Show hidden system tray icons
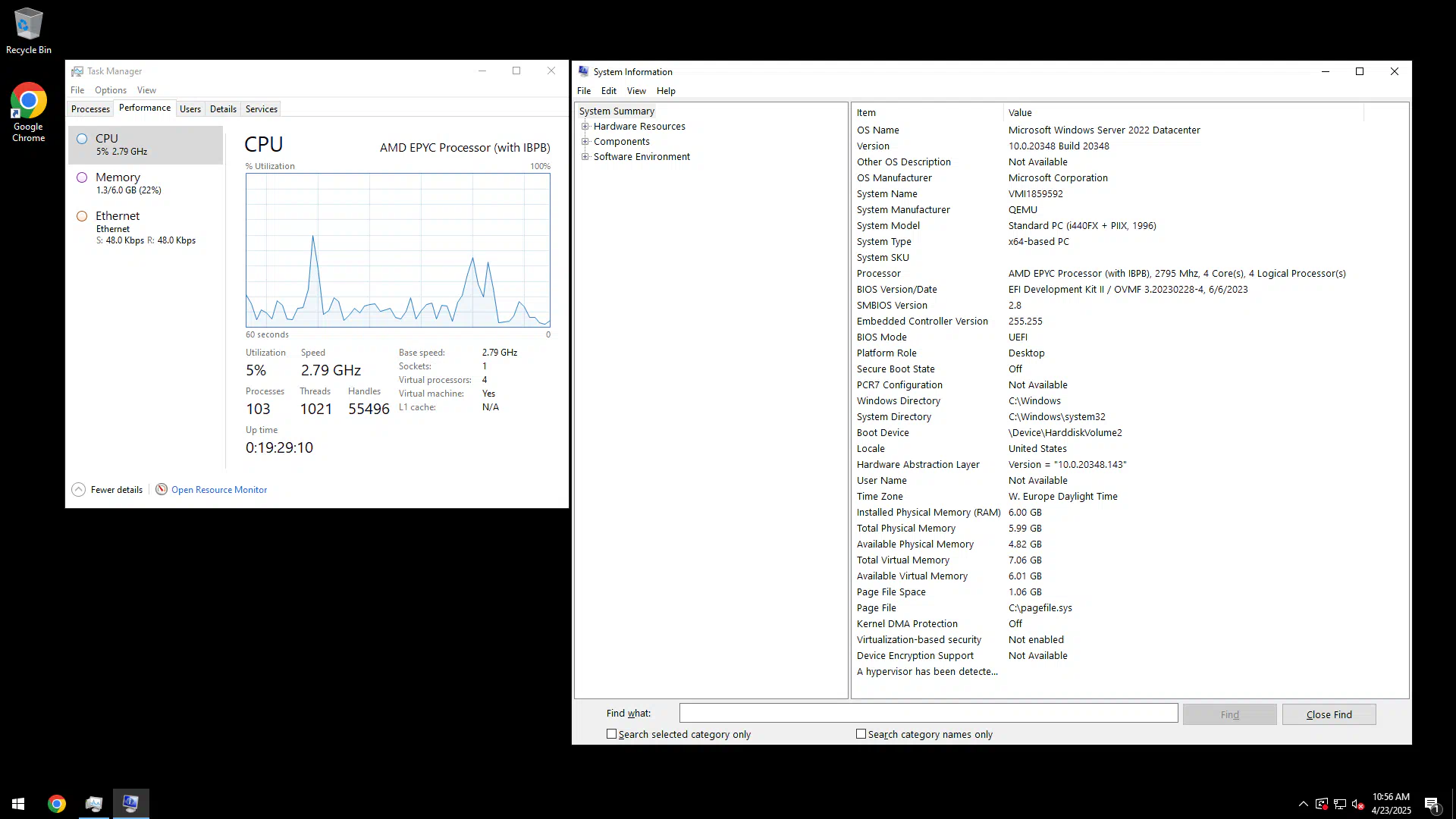Viewport: 1456px width, 819px height. (x=1303, y=804)
